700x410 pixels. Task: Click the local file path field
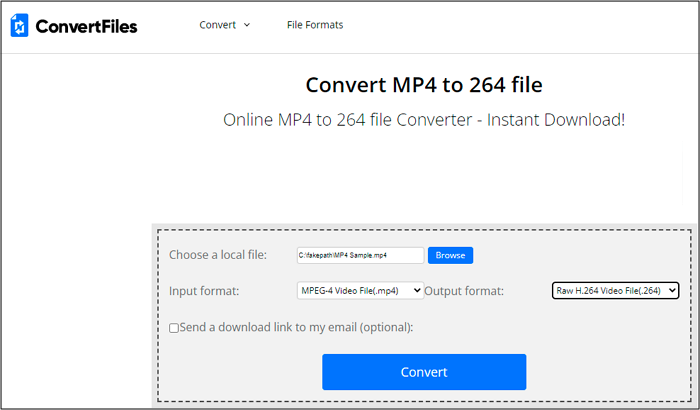(360, 255)
